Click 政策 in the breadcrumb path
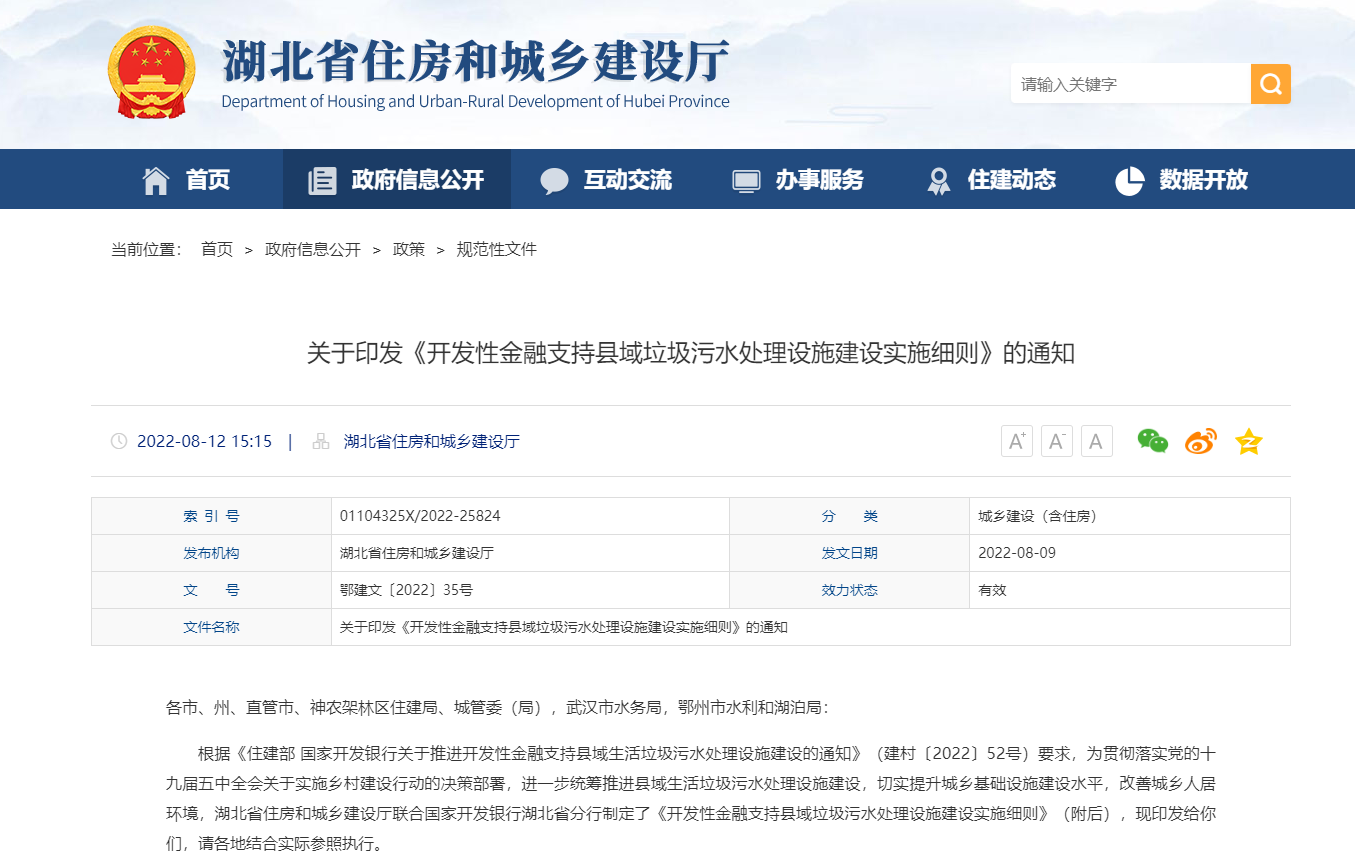 point(409,250)
